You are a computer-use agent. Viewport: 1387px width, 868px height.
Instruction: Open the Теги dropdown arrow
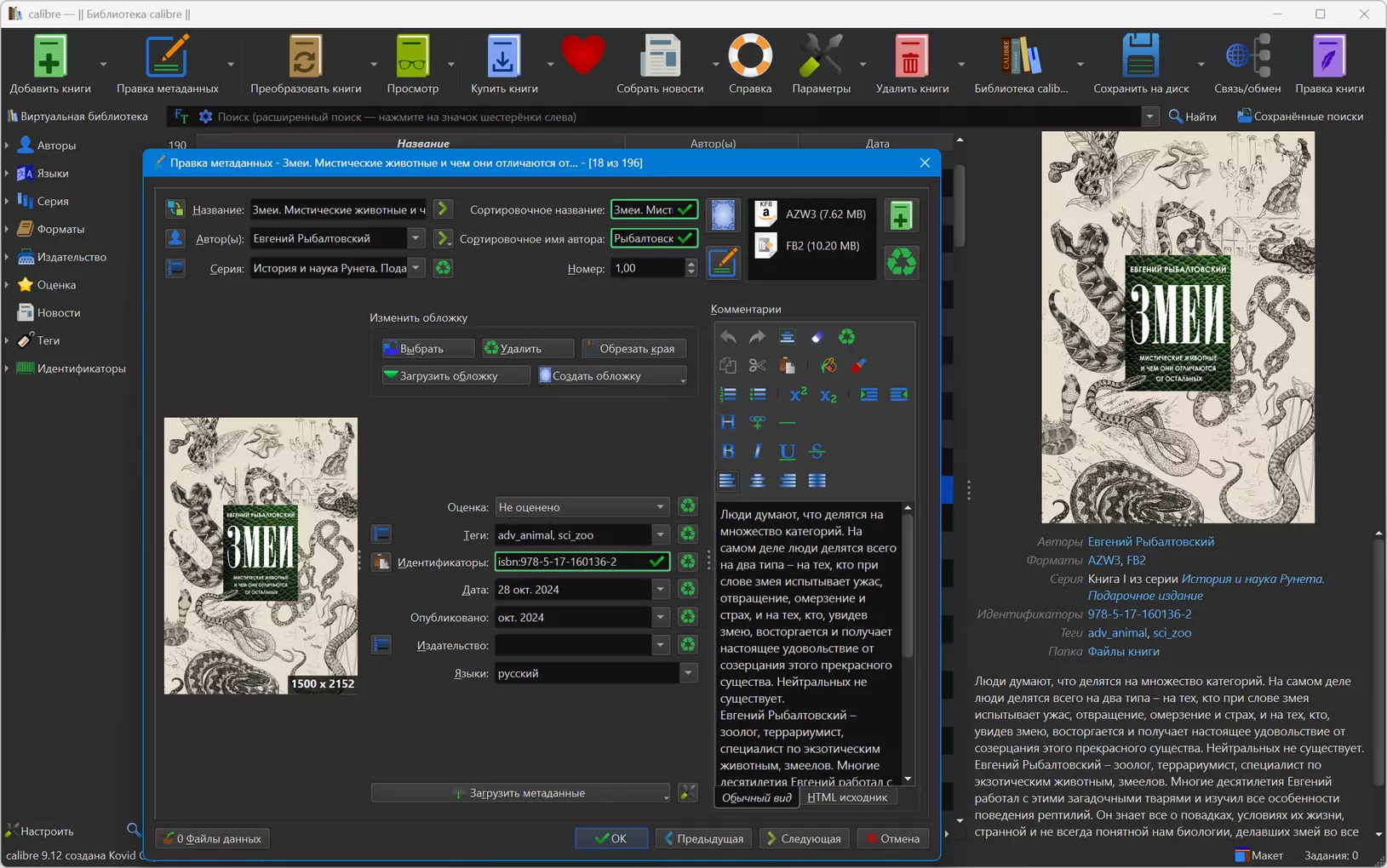[x=660, y=534]
